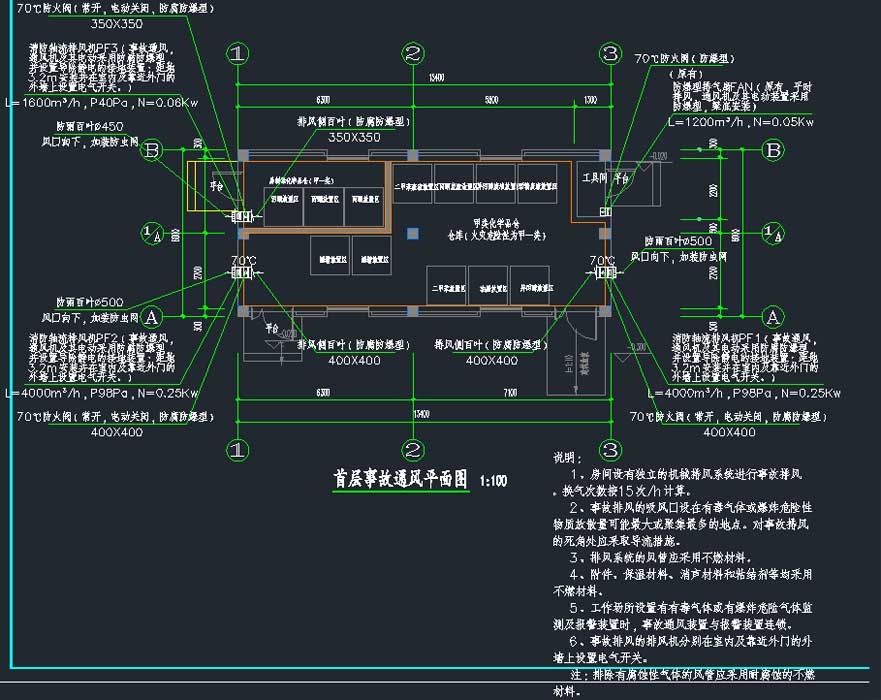The height and width of the screenshot is (700, 881).
Task: Click the small exhaust fan symbol in 工具间
Action: point(605,211)
